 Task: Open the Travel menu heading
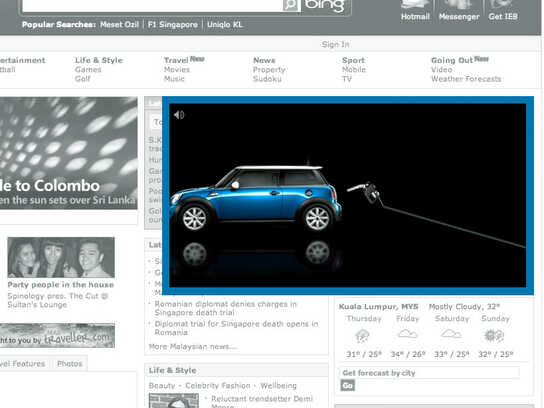pos(176,60)
